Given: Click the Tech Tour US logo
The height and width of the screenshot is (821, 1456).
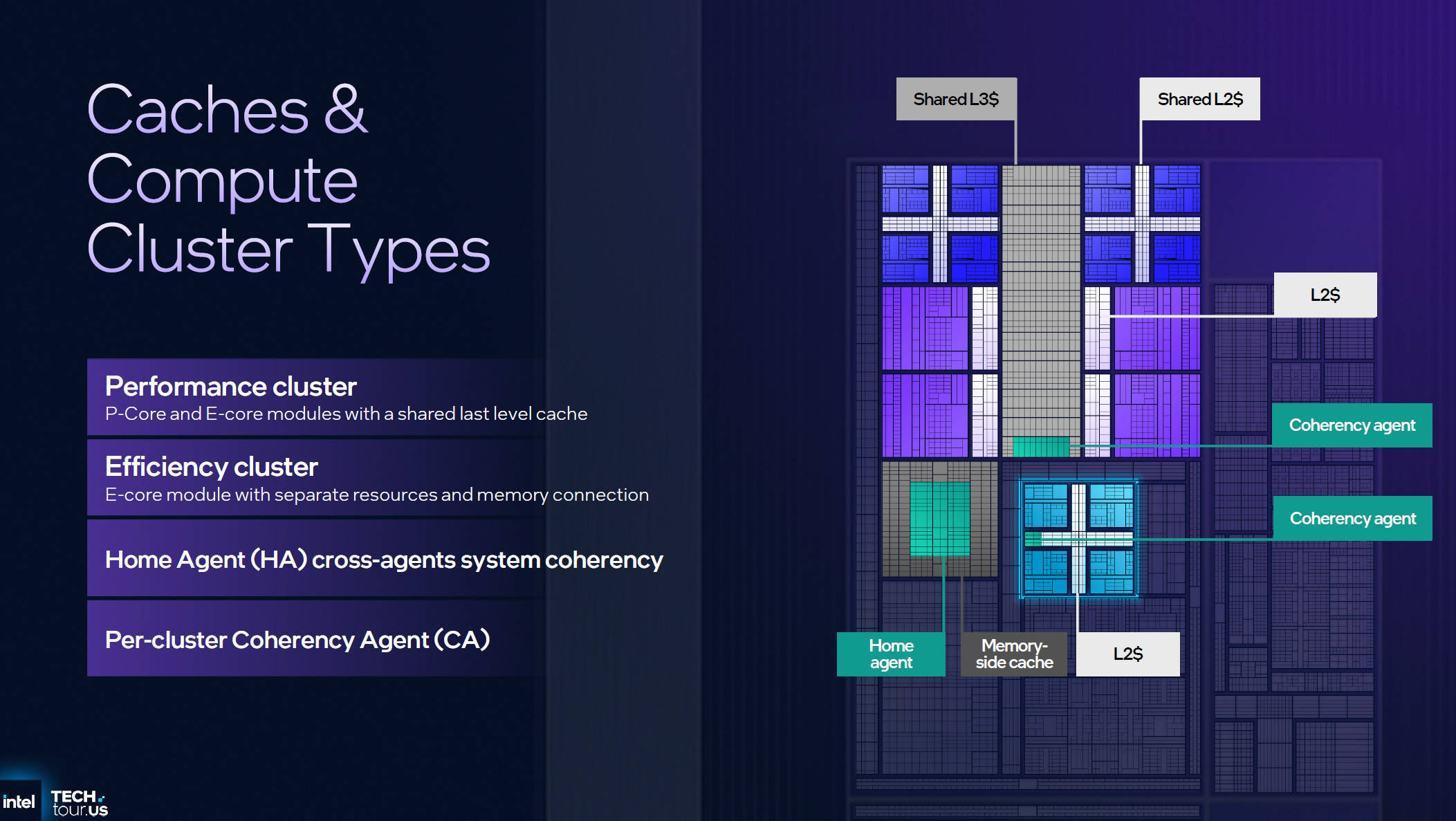Looking at the screenshot, I should pyautogui.click(x=80, y=803).
